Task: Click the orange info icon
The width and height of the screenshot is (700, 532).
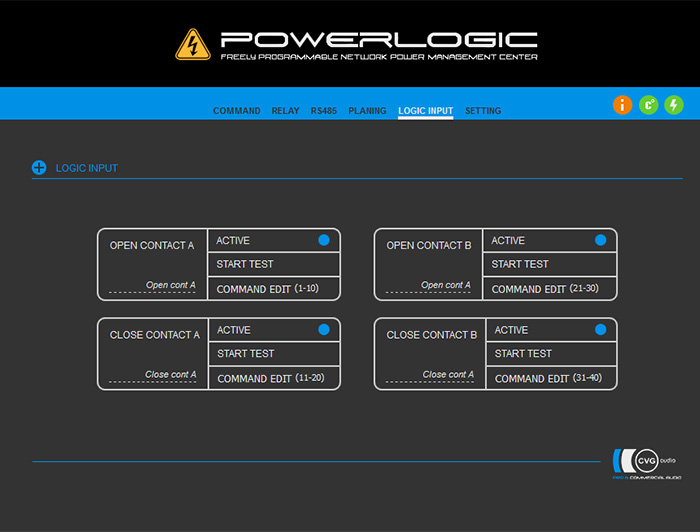Action: tap(622, 105)
